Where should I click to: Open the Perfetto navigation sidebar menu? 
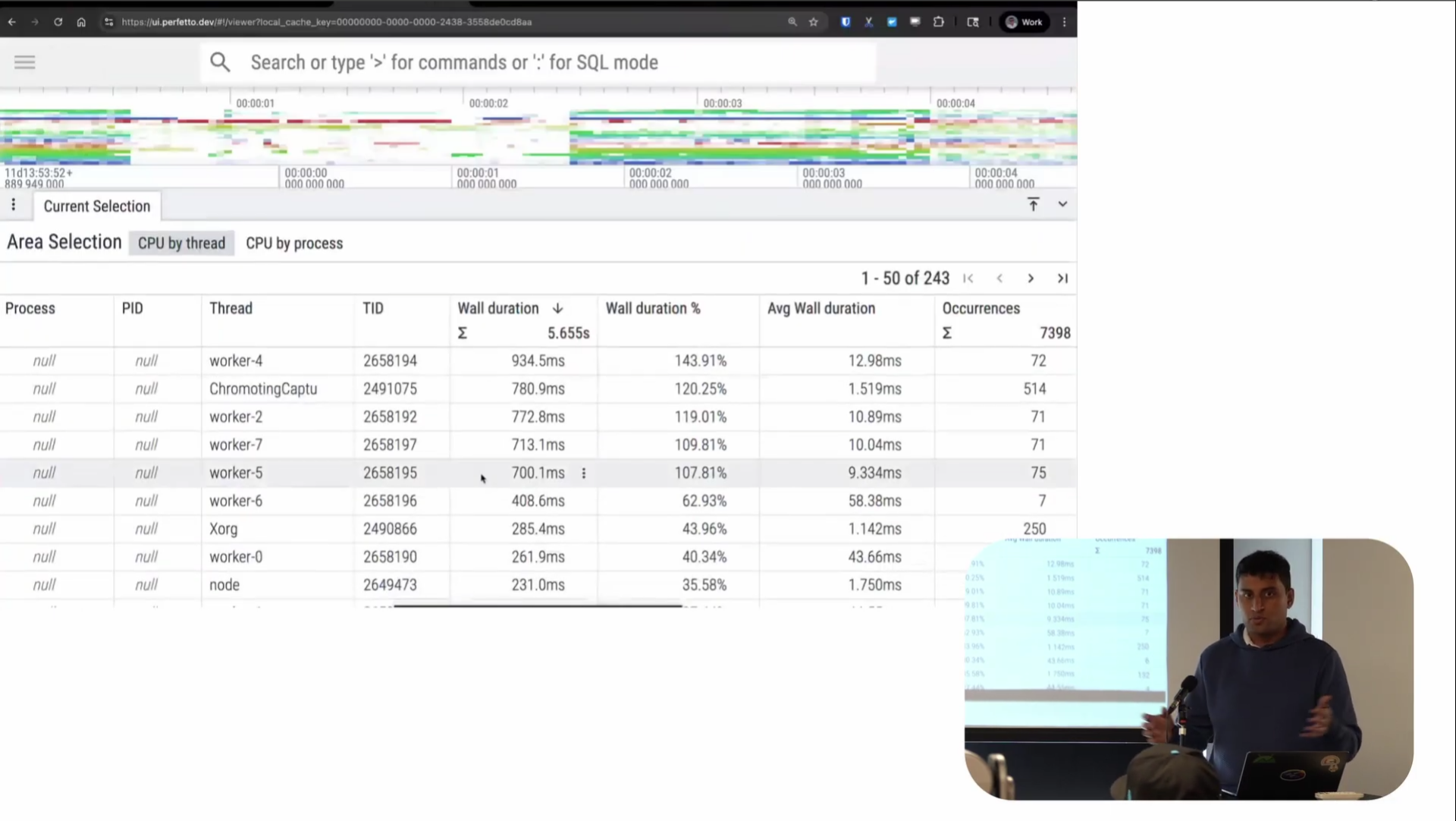coord(24,61)
